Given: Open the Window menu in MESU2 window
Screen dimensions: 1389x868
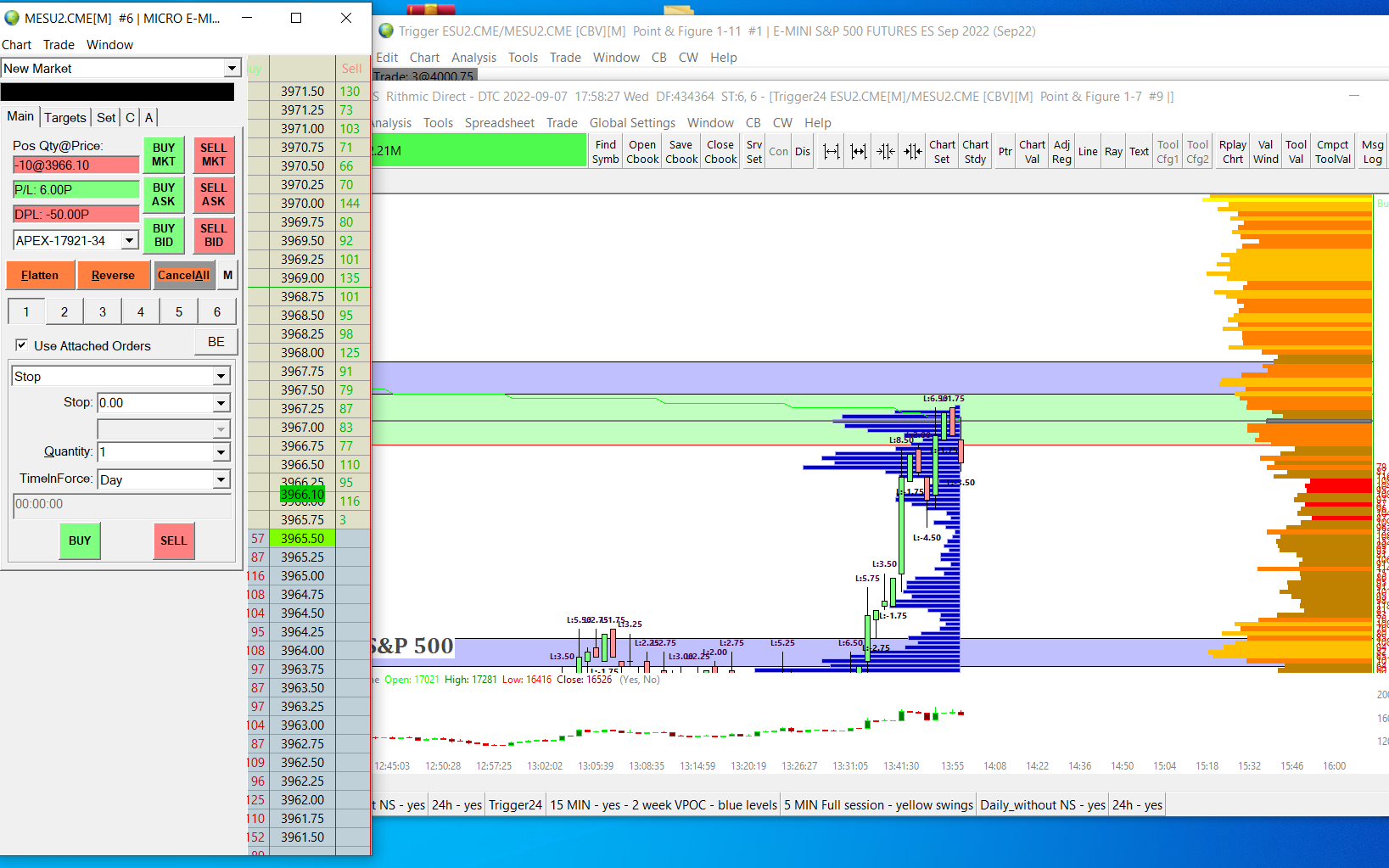Looking at the screenshot, I should [109, 44].
